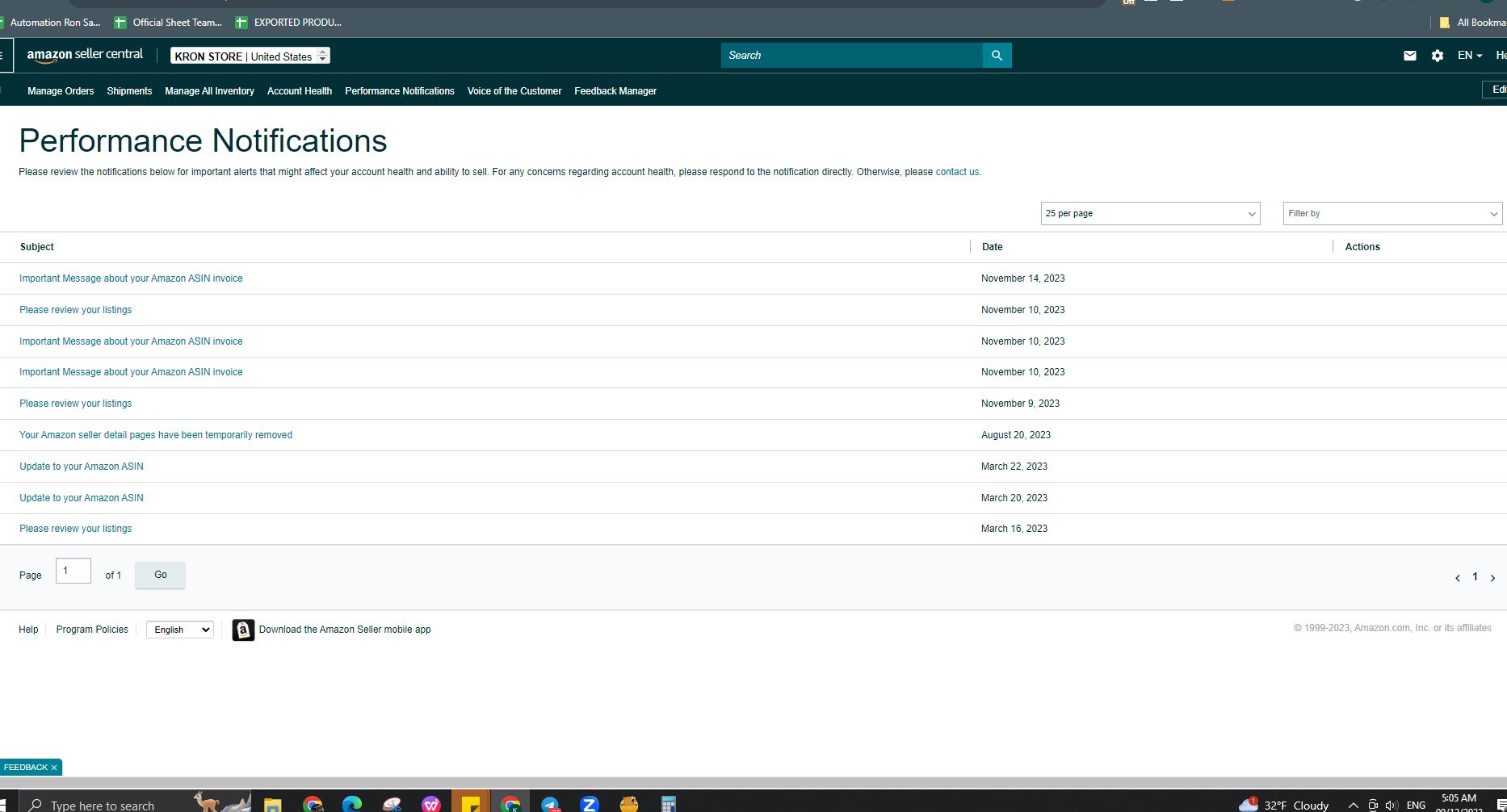Open March 16 Please review your listings

point(76,529)
